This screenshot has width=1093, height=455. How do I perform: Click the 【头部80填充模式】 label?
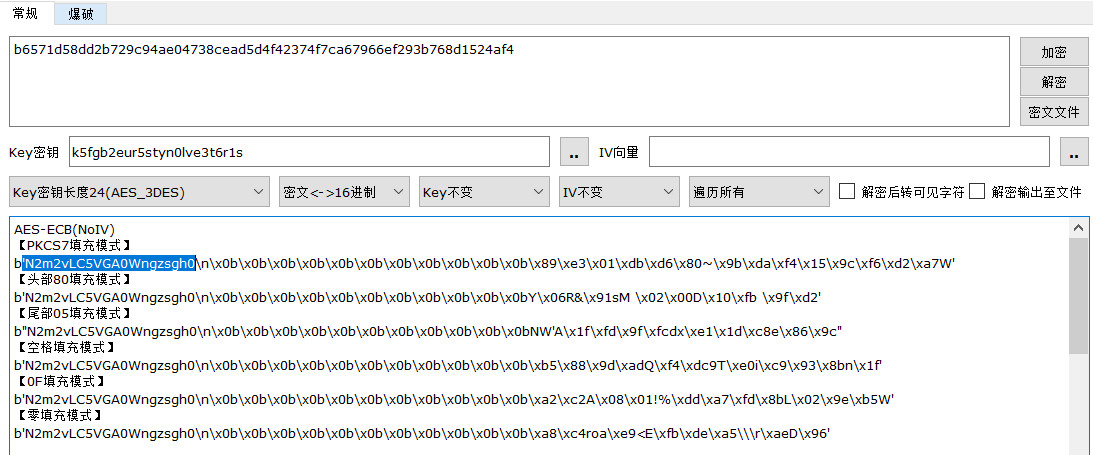point(72,280)
